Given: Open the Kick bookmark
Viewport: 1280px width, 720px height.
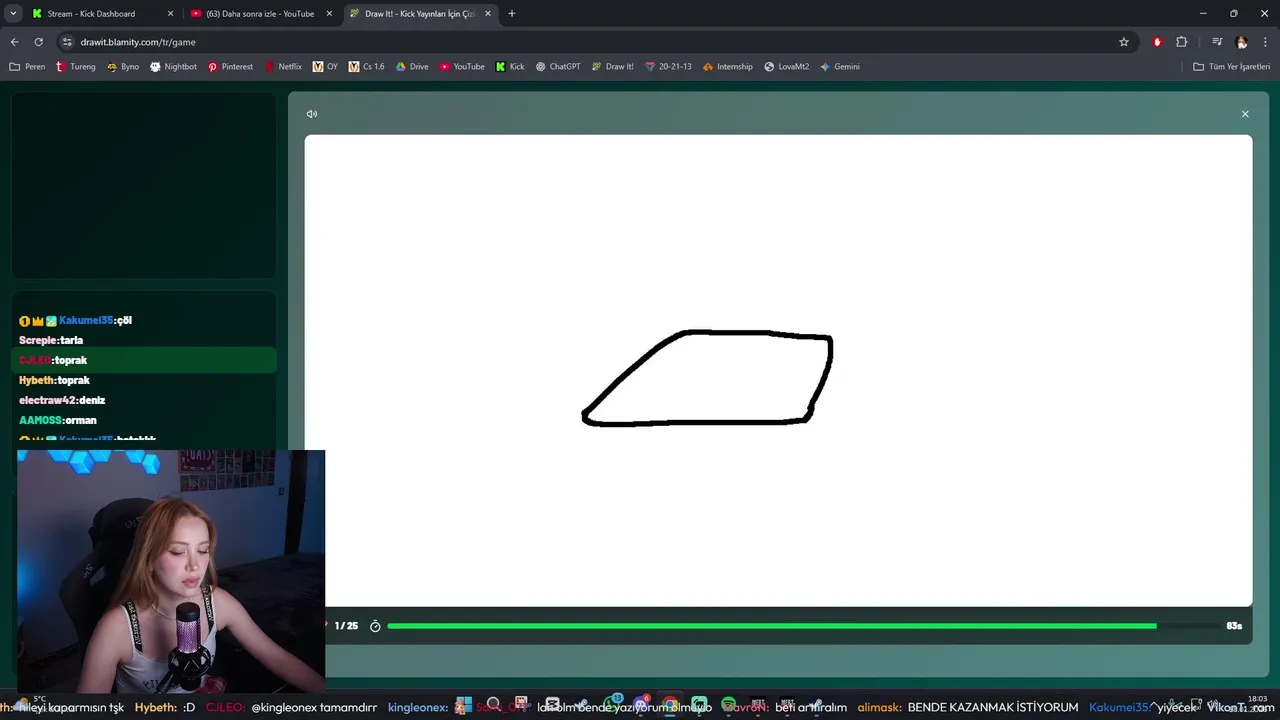Looking at the screenshot, I should [x=510, y=67].
